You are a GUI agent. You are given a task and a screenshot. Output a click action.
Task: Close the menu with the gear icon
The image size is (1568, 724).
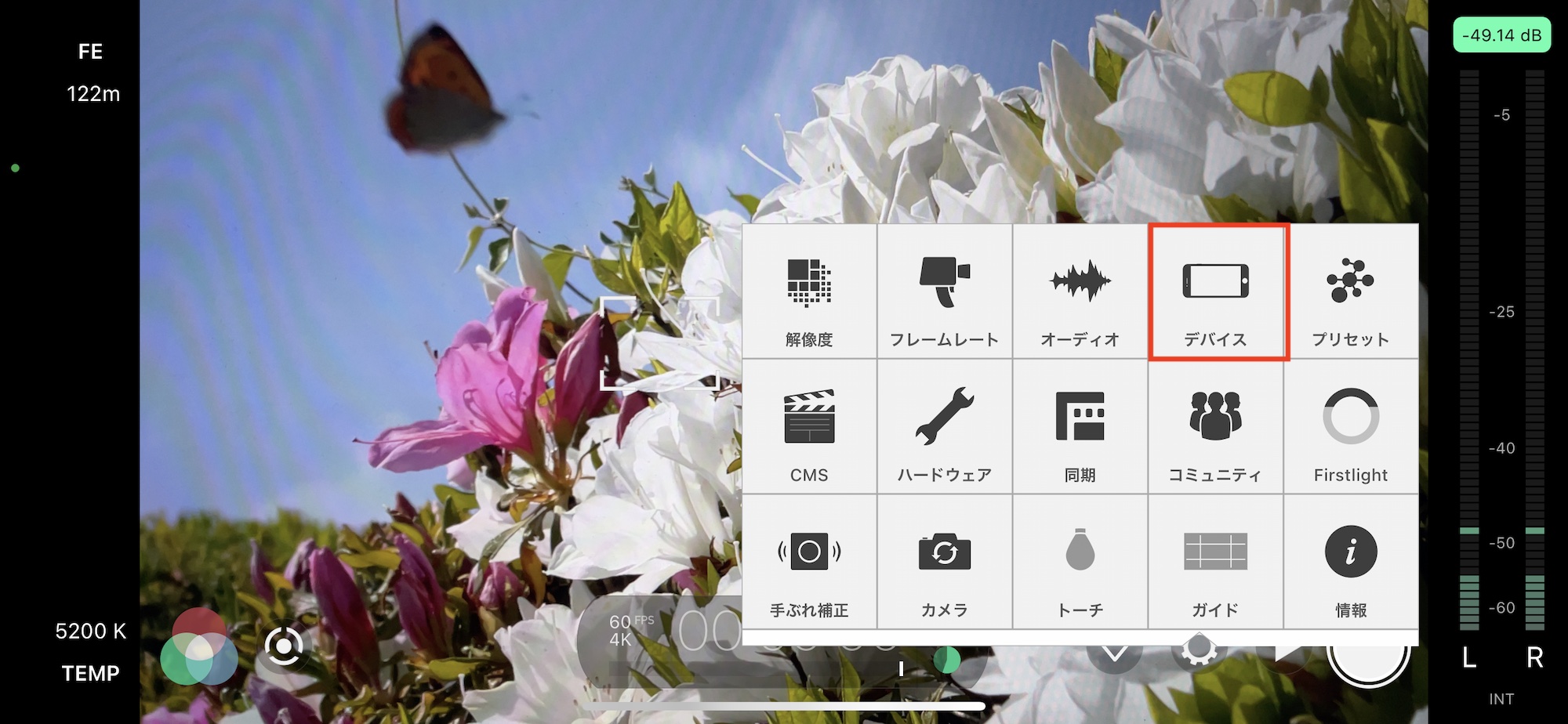[1199, 652]
